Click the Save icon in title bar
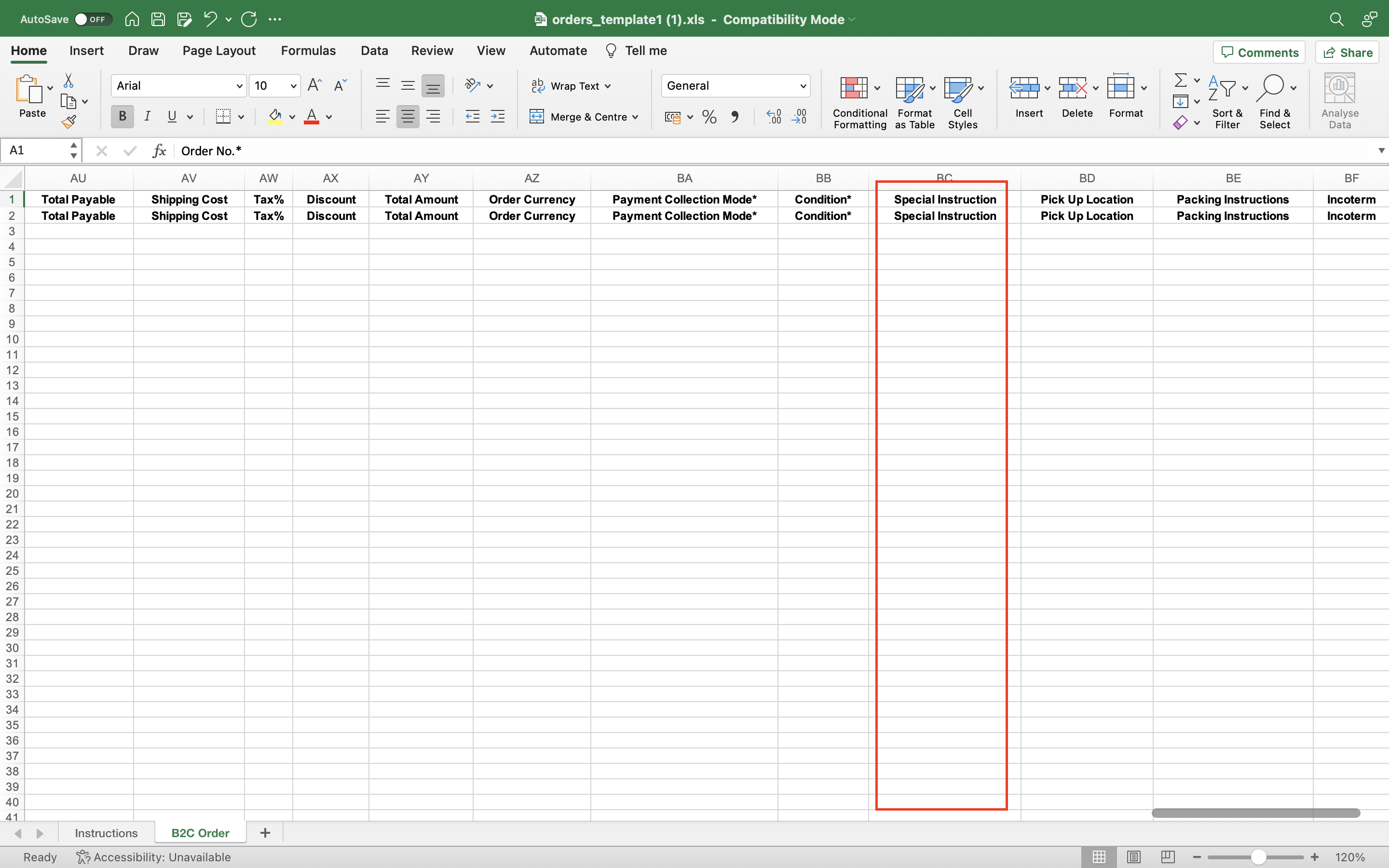Screen dimensions: 1389x868 [158, 19]
